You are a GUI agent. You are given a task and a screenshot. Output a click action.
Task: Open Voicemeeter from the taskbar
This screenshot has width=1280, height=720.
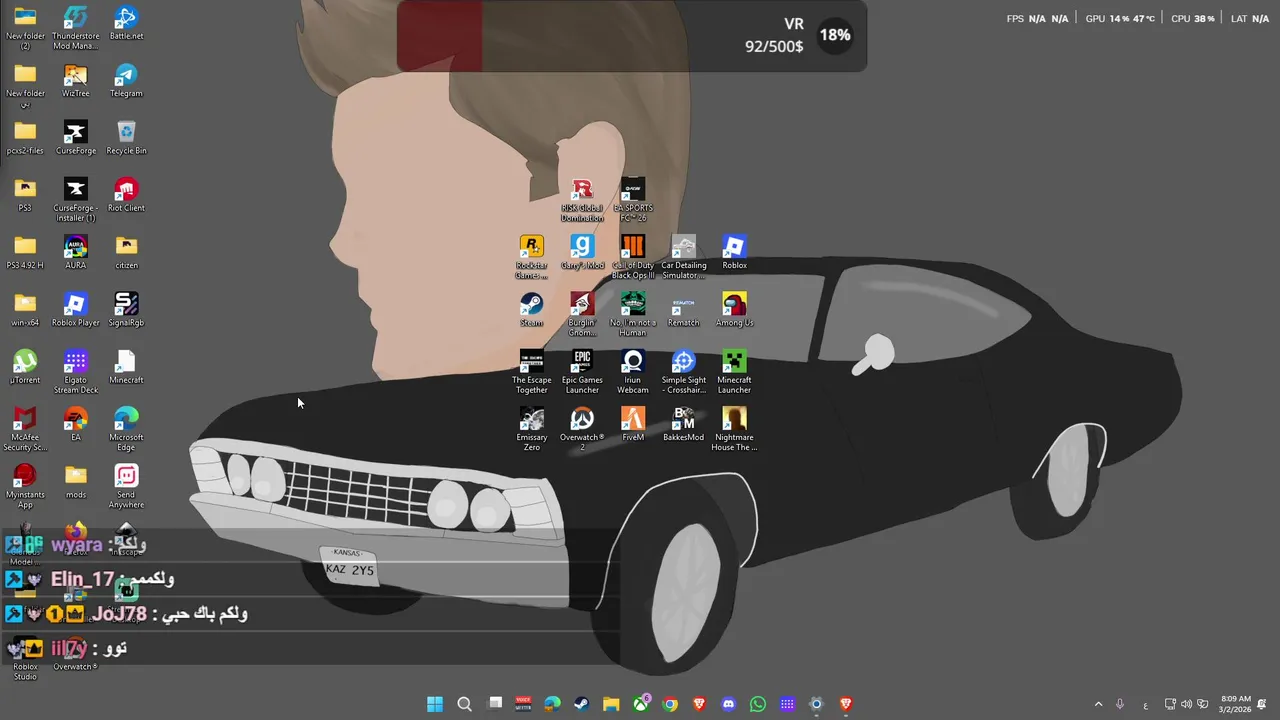523,704
